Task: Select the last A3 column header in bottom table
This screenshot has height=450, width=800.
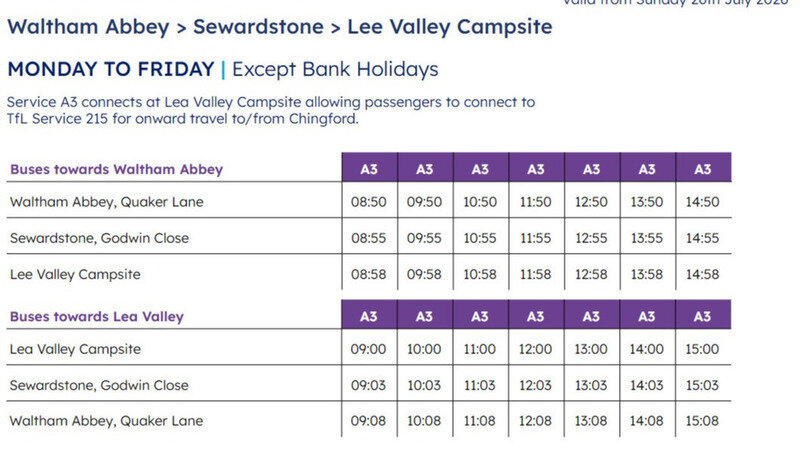Action: click(x=702, y=316)
